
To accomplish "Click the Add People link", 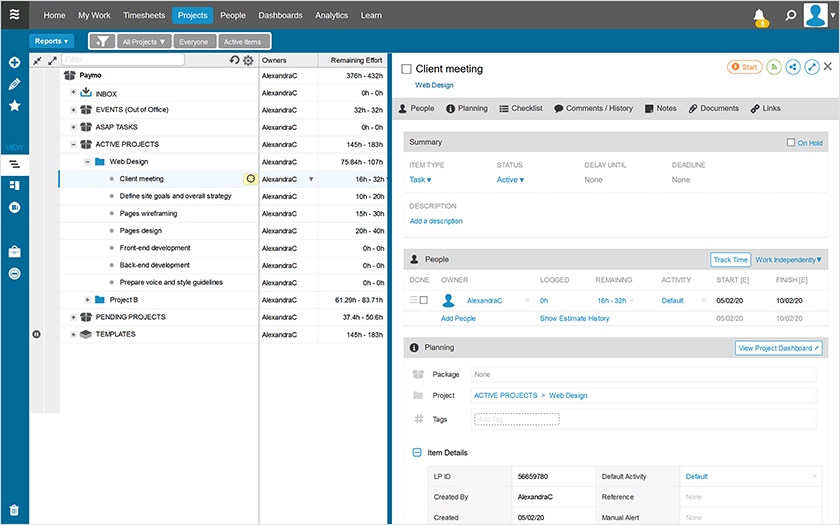I will point(458,318).
